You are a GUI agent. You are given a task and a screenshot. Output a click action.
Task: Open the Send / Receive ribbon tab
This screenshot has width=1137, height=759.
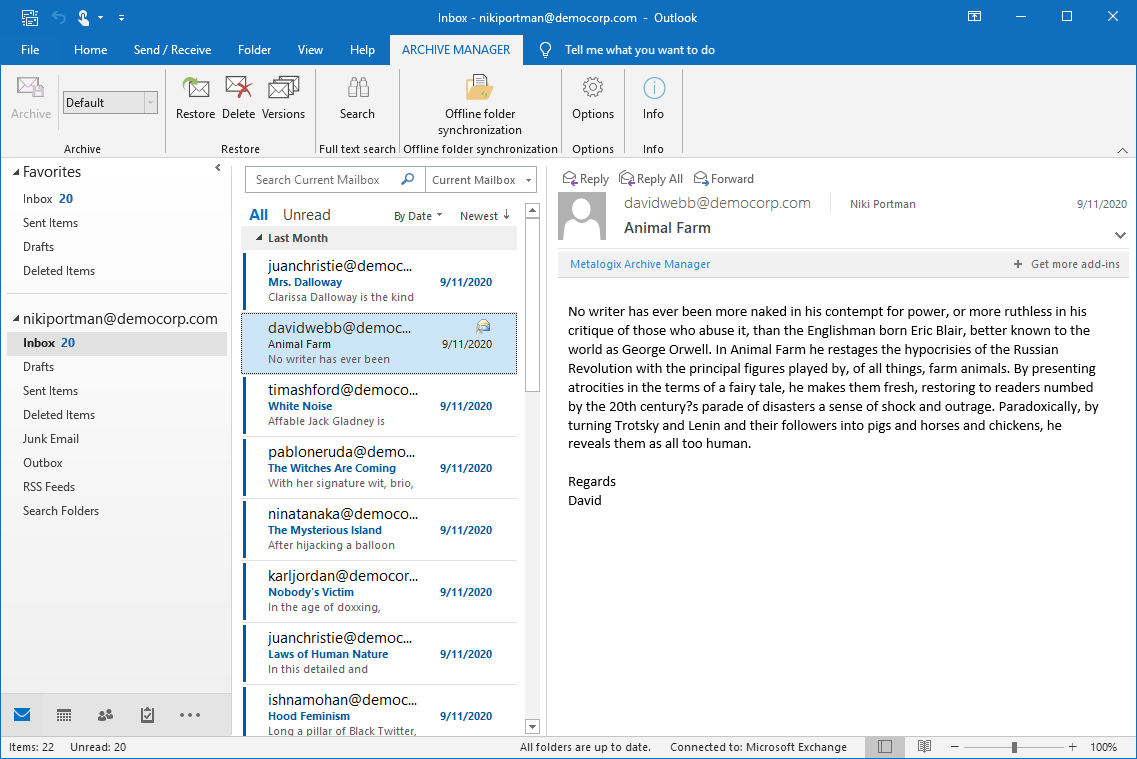[172, 50]
